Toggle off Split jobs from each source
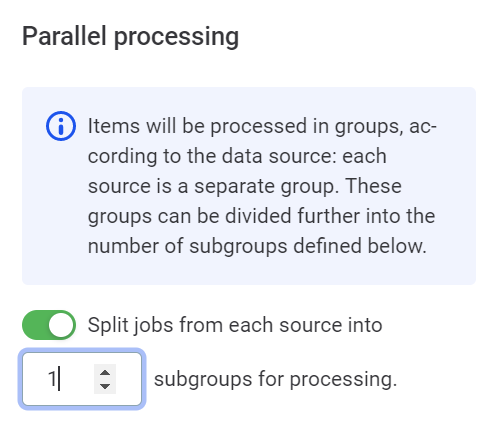The width and height of the screenshot is (495, 433). point(49,325)
